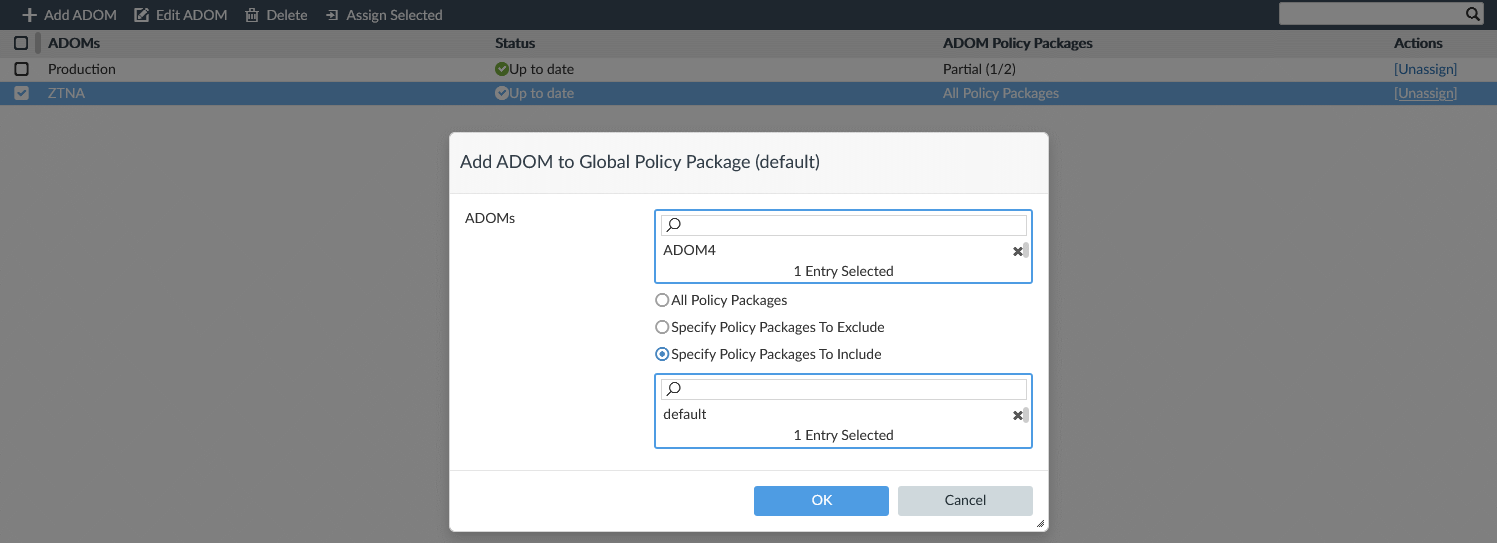This screenshot has height=543, width=1497.
Task: Click Cancel in the dialog
Action: (x=965, y=500)
